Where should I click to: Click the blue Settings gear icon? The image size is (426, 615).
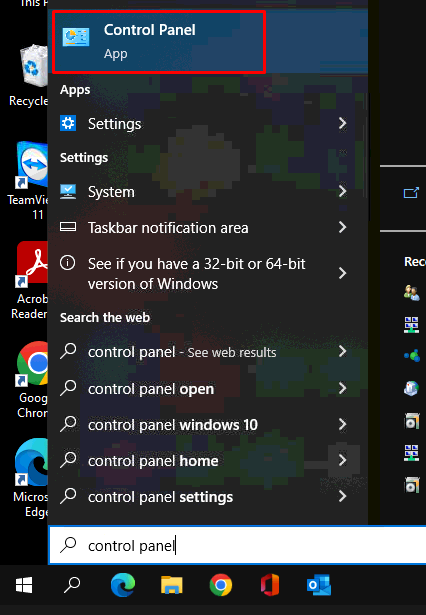coord(68,123)
